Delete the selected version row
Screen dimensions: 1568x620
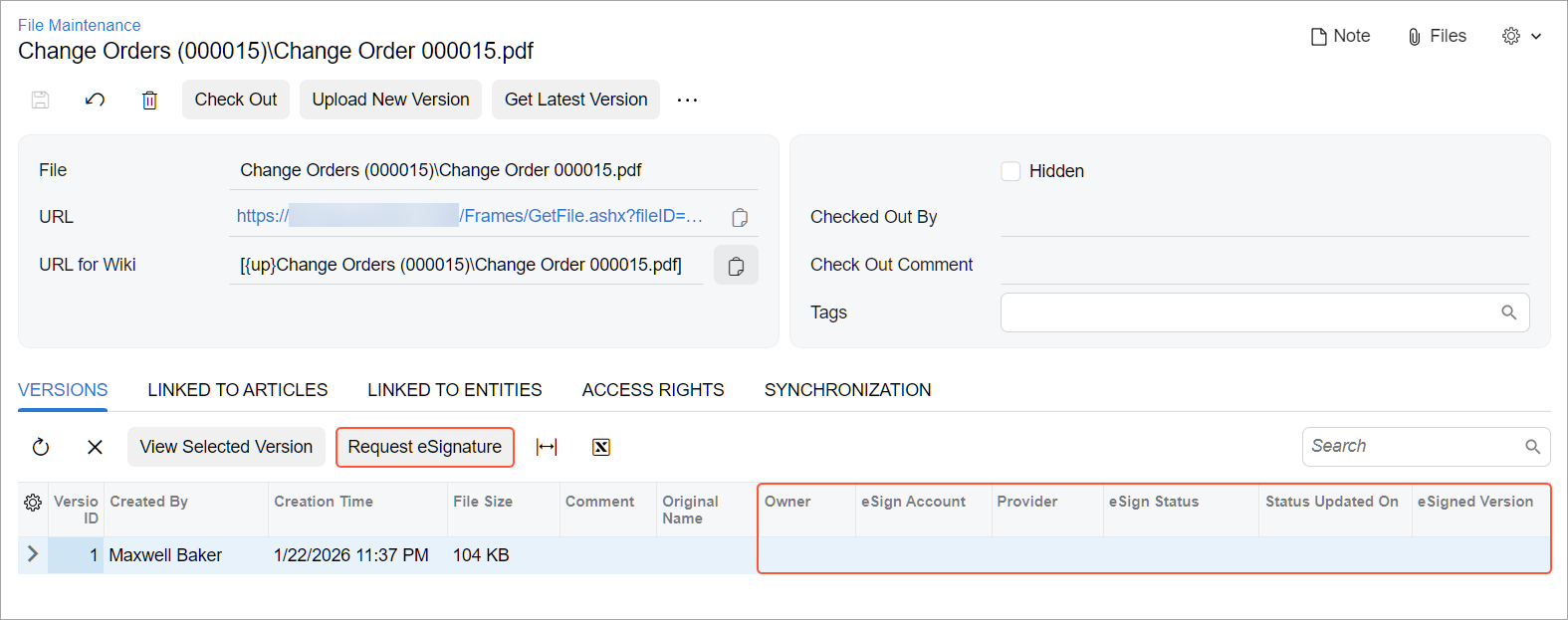click(95, 447)
